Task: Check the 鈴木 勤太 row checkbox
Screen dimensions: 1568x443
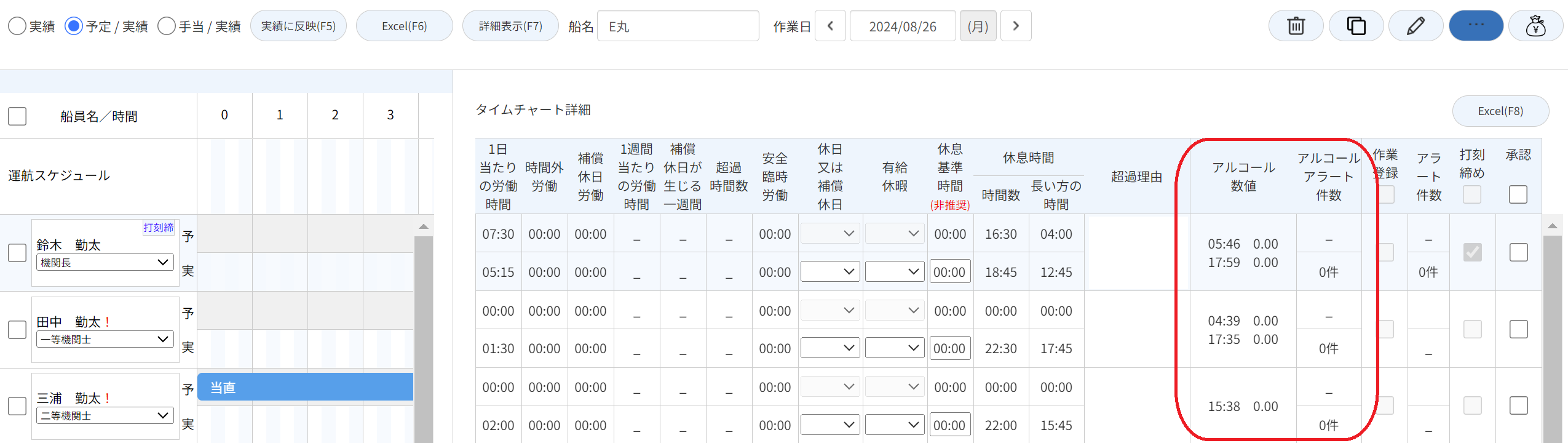Action: 17,253
